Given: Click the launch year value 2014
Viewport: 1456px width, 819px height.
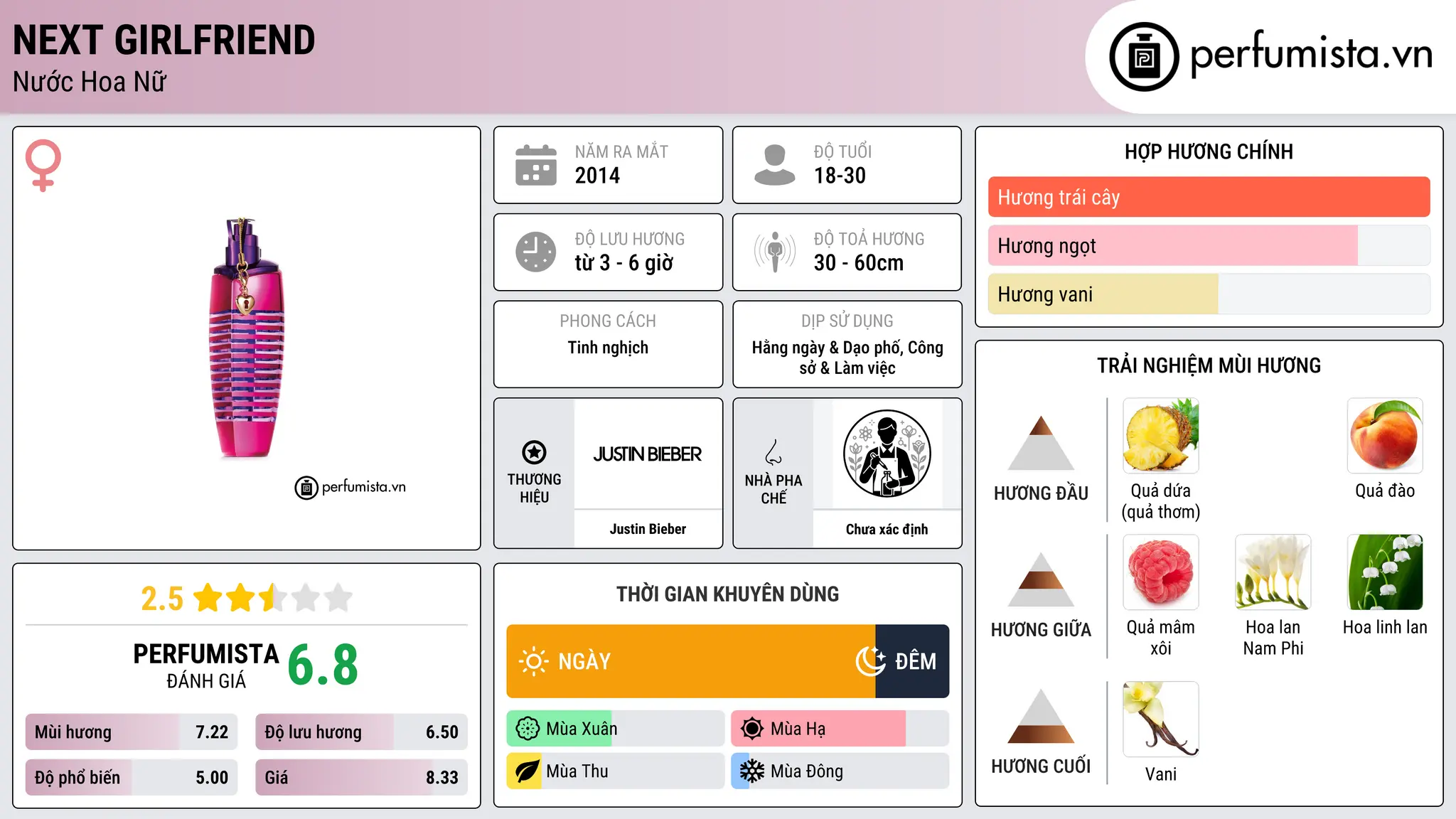Looking at the screenshot, I should point(597,176).
